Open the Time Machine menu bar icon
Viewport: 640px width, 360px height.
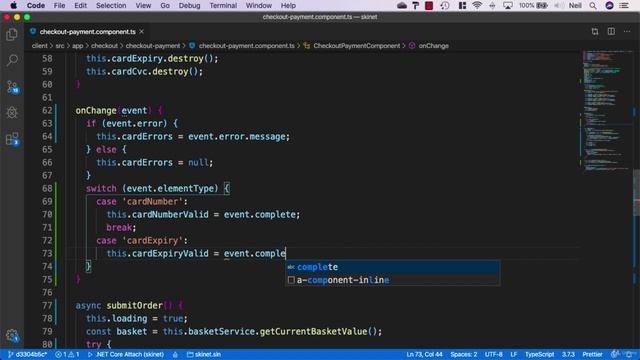[x=445, y=5]
